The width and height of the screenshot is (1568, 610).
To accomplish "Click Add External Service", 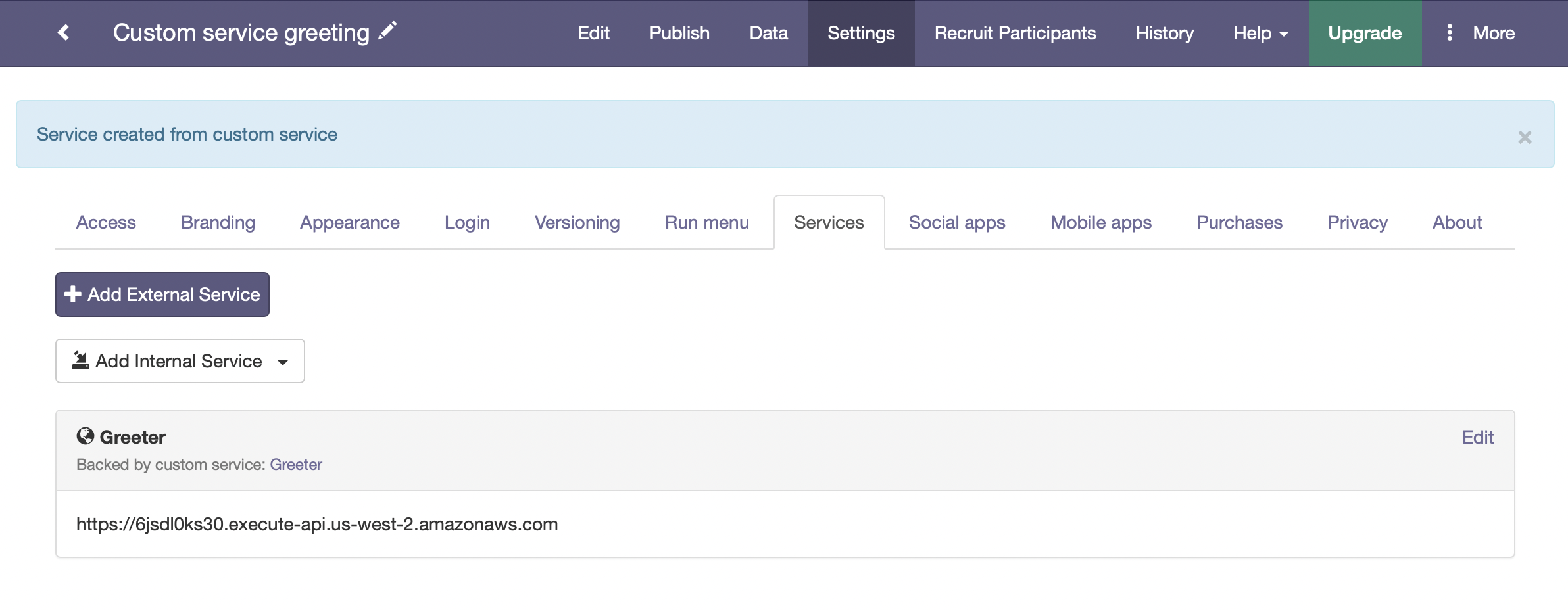I will tap(162, 294).
